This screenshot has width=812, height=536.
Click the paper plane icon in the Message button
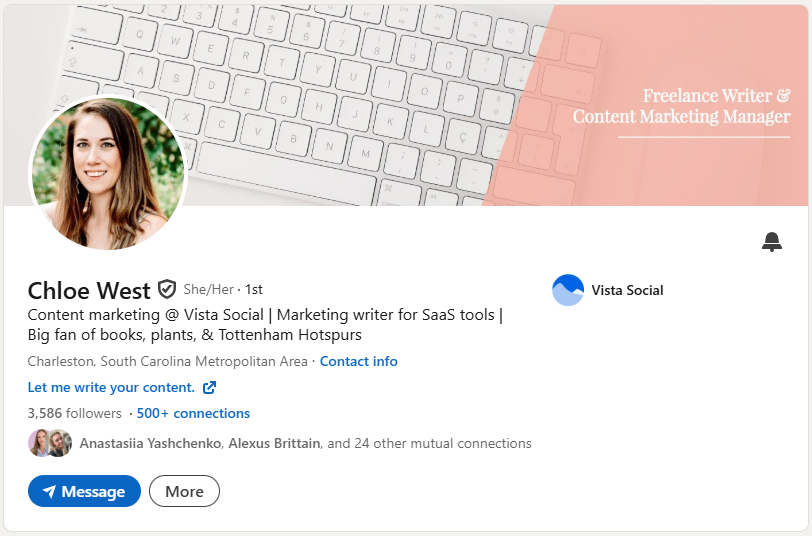point(48,492)
